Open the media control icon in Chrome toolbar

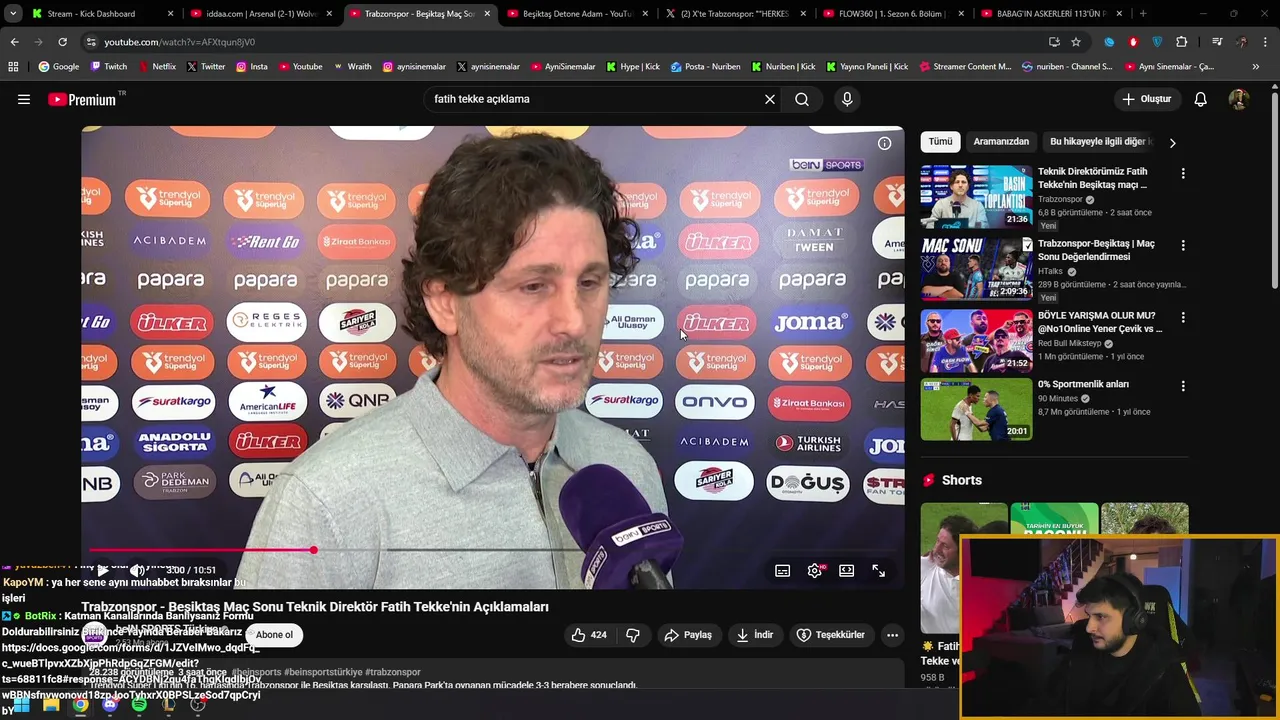coord(1217,42)
